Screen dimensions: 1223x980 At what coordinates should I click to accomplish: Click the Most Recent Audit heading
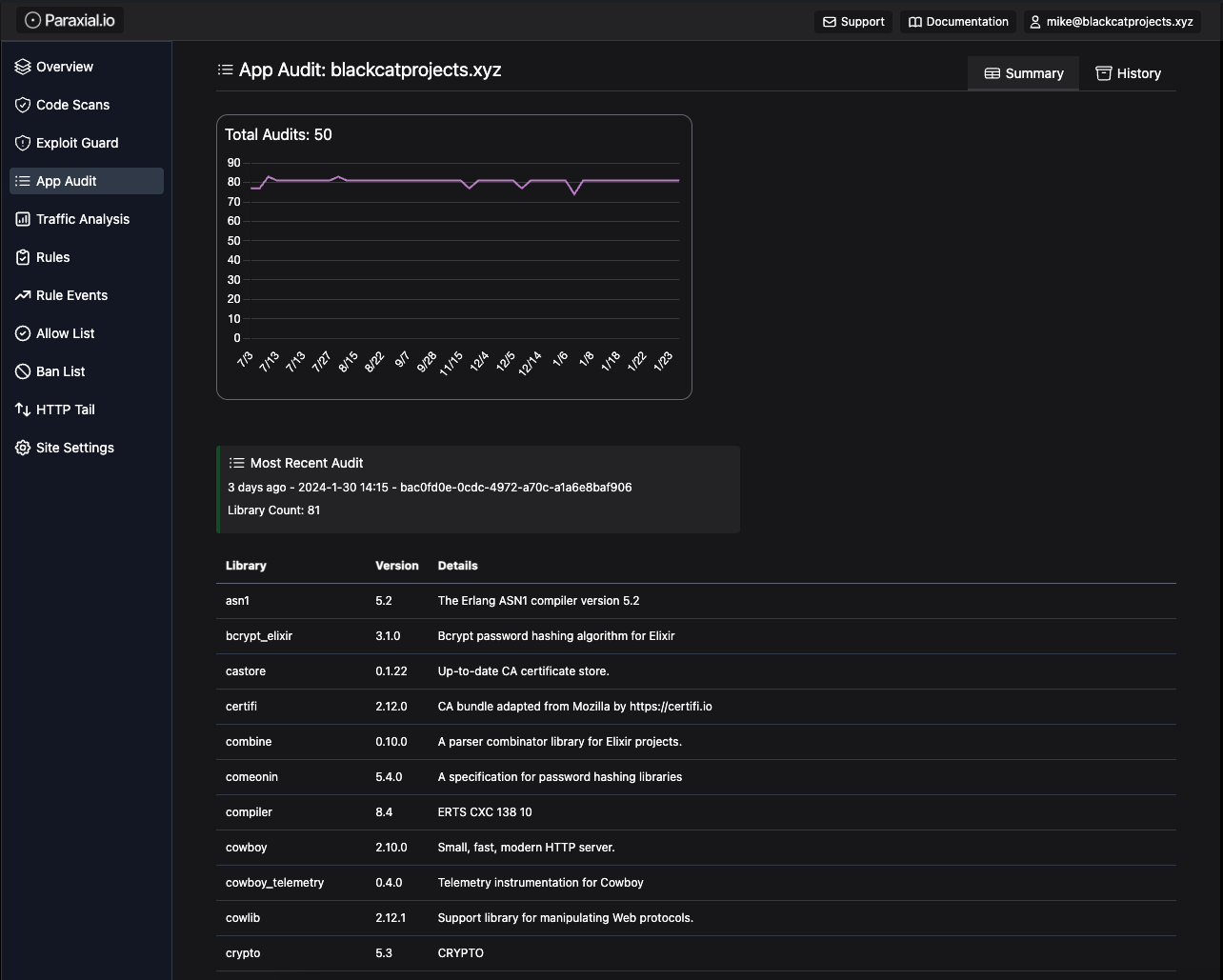[x=307, y=463]
